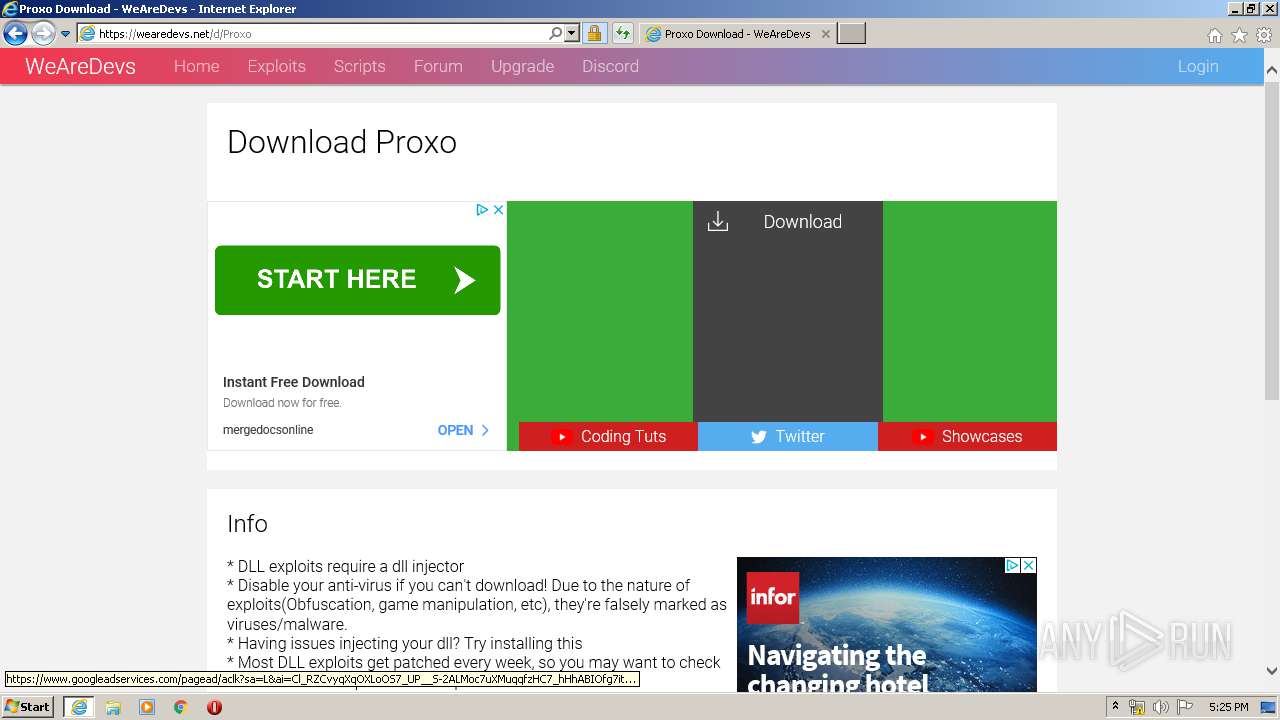This screenshot has height=720, width=1280.
Task: Click the WeAreDevs site logo
Action: 80,66
